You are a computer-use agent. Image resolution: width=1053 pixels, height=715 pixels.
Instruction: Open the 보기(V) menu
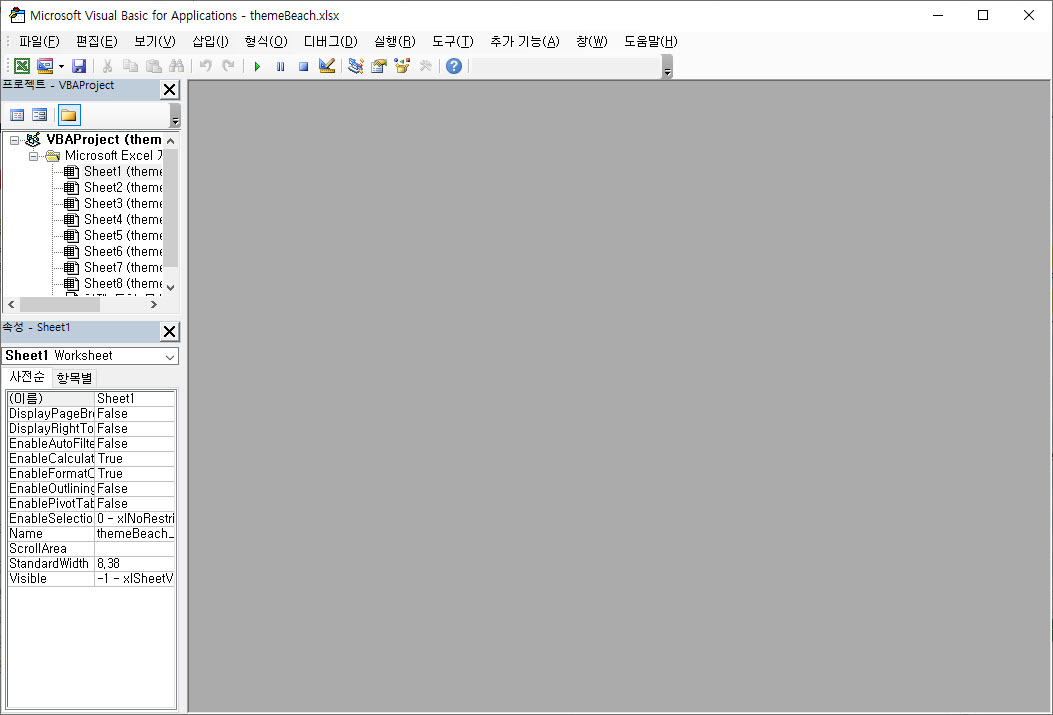pos(154,42)
